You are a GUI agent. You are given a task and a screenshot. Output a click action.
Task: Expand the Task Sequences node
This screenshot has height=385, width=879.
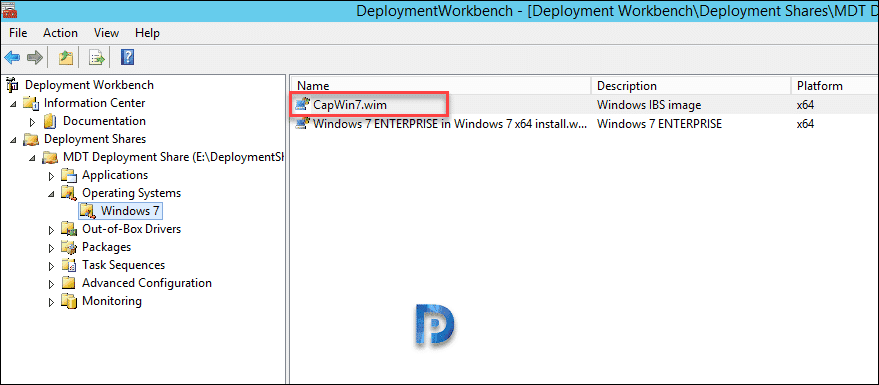[x=52, y=265]
